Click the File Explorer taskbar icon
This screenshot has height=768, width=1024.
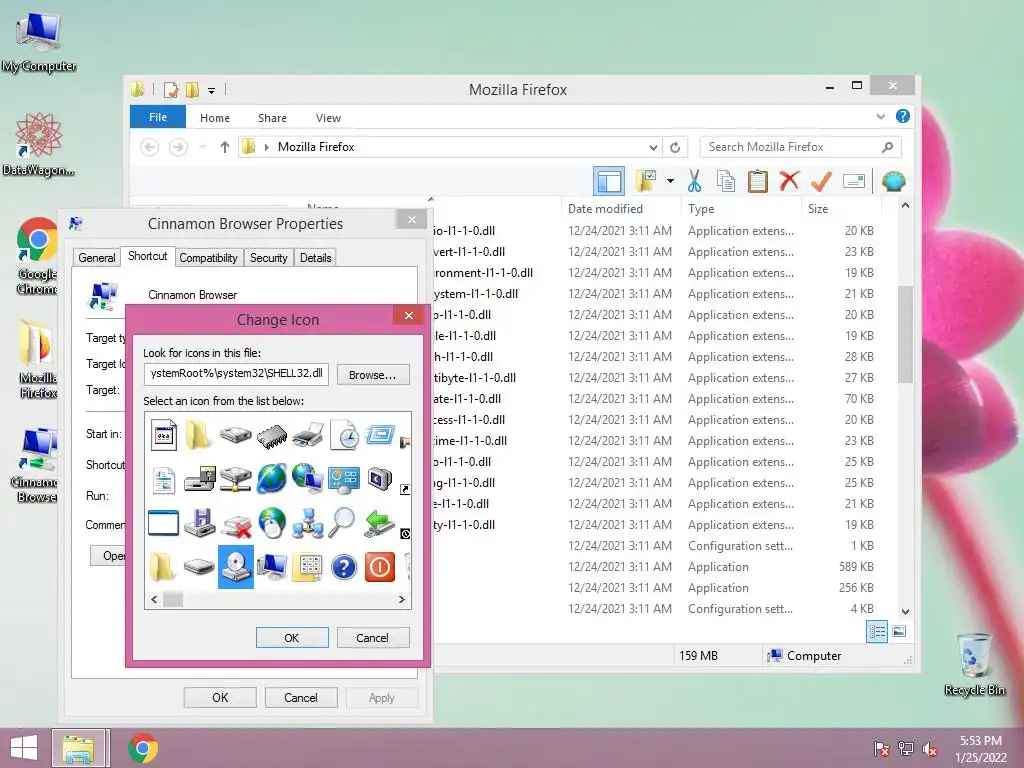[x=78, y=748]
